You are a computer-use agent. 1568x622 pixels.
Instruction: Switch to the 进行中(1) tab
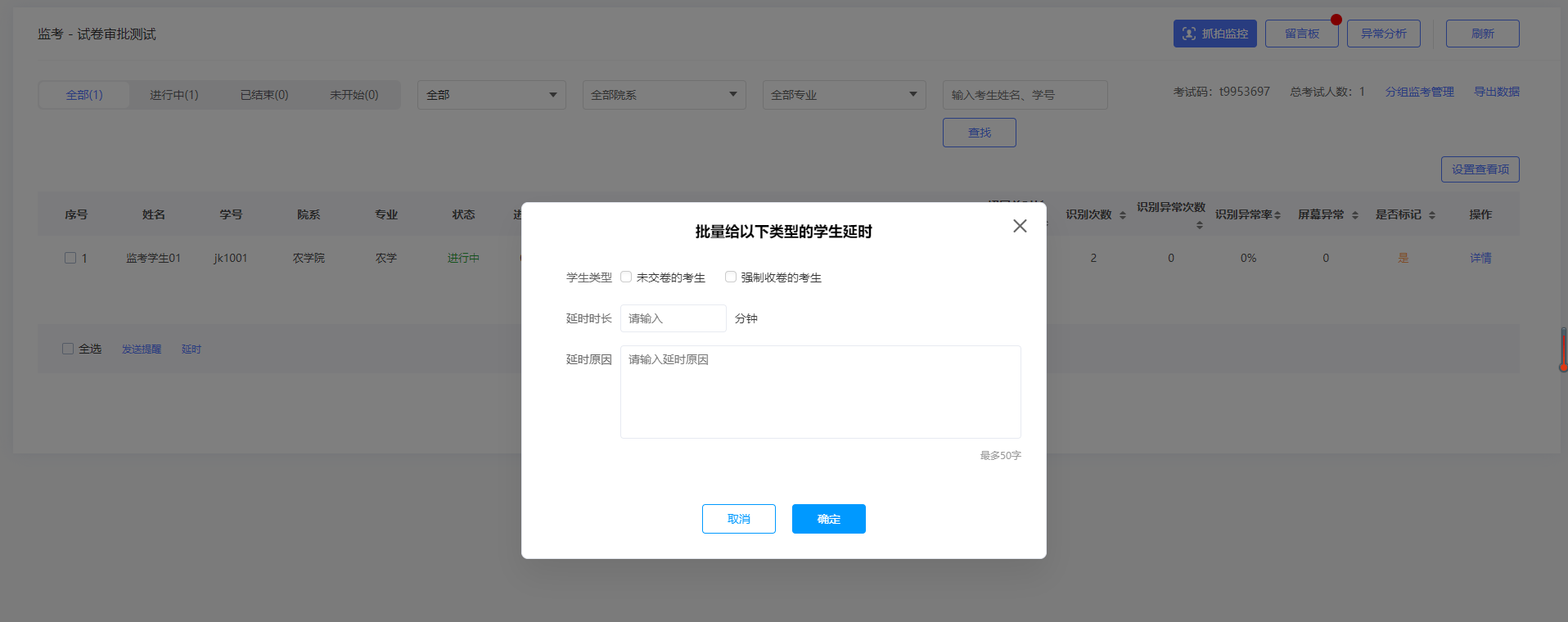tap(174, 95)
